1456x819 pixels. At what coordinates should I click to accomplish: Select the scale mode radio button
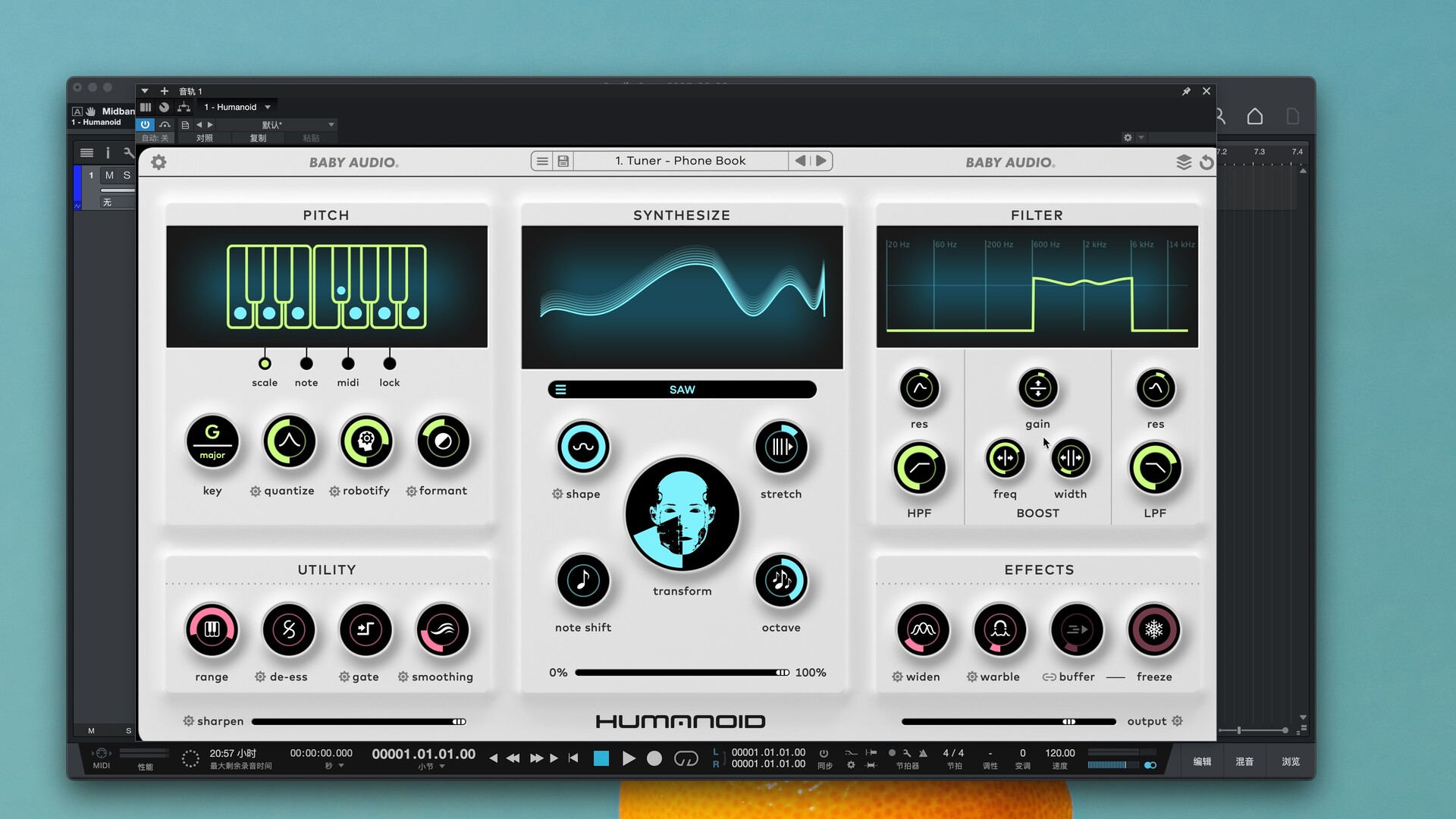(265, 363)
